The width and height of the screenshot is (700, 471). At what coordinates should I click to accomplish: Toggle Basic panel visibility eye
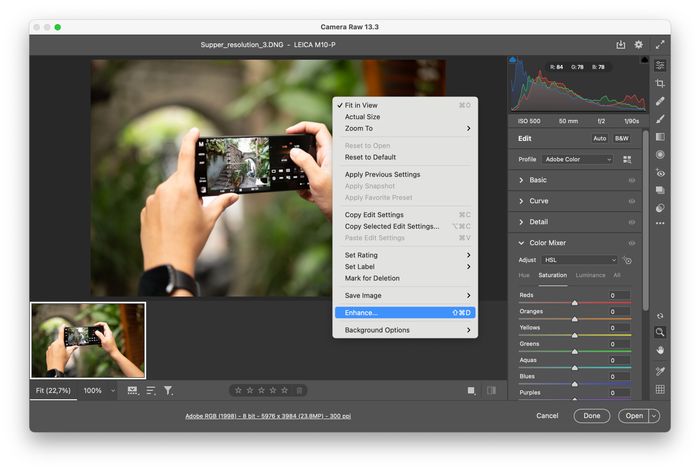click(x=632, y=180)
